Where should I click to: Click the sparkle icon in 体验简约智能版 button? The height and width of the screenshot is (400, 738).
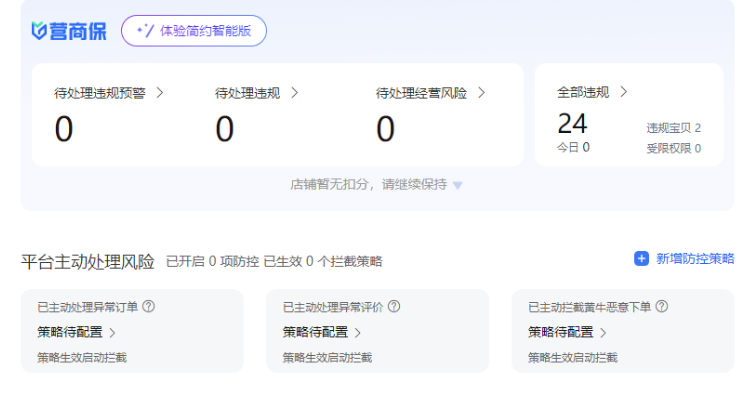click(145, 31)
